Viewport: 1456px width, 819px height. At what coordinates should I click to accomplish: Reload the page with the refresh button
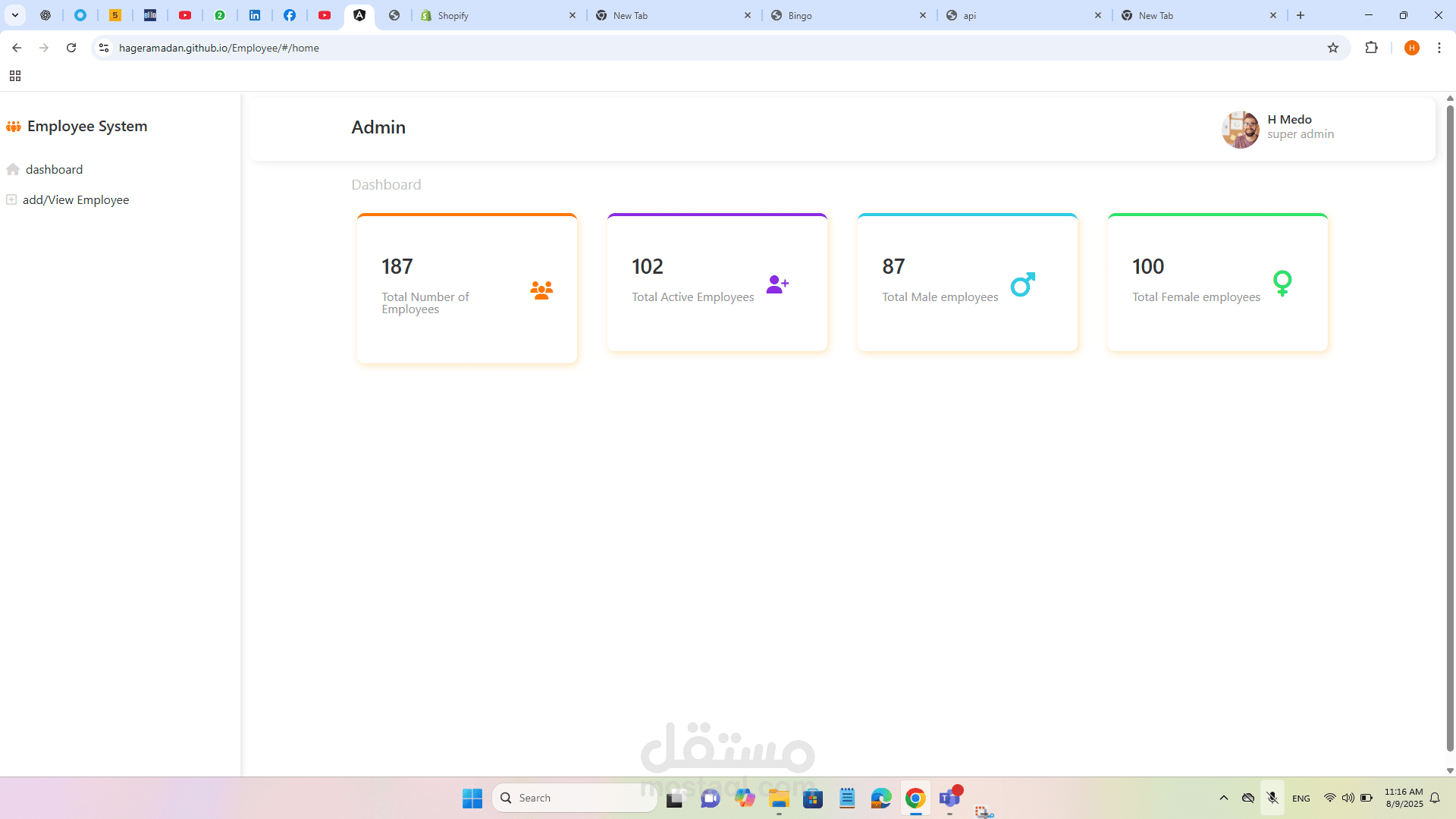coord(71,48)
